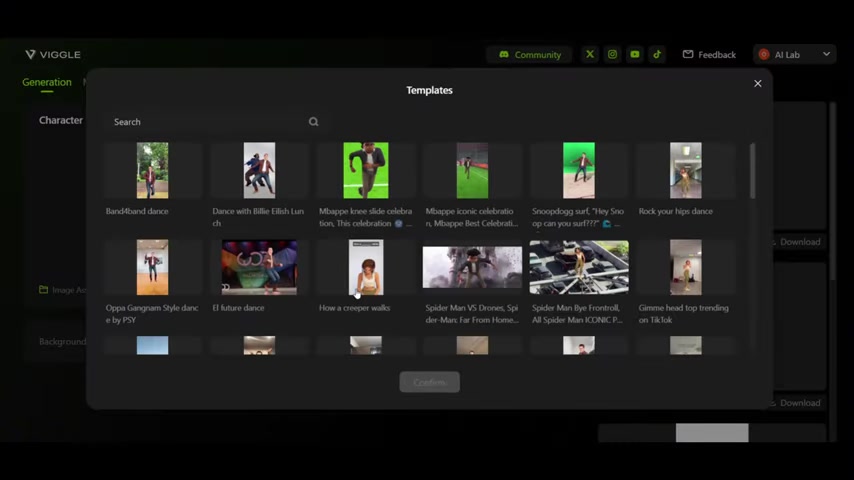Select Oppa Gangnam Style dance template

(x=152, y=268)
